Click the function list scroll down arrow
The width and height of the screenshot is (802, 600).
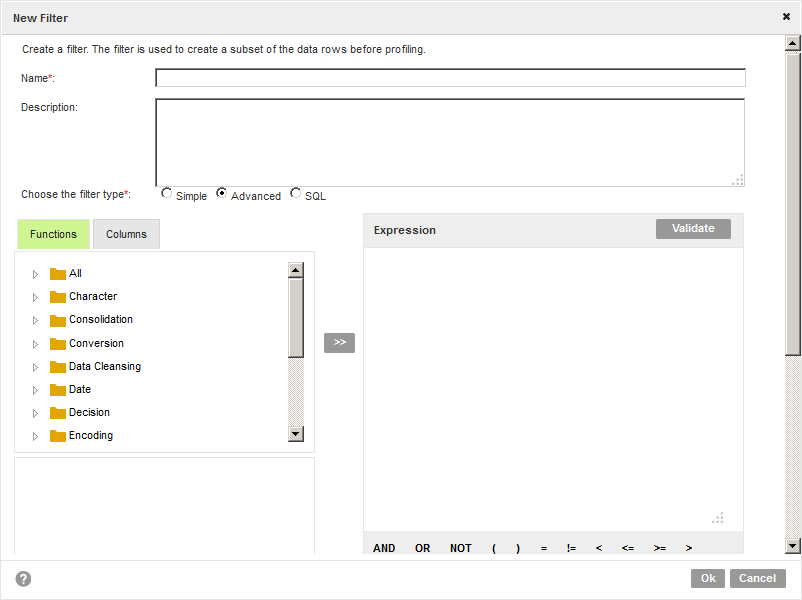296,434
